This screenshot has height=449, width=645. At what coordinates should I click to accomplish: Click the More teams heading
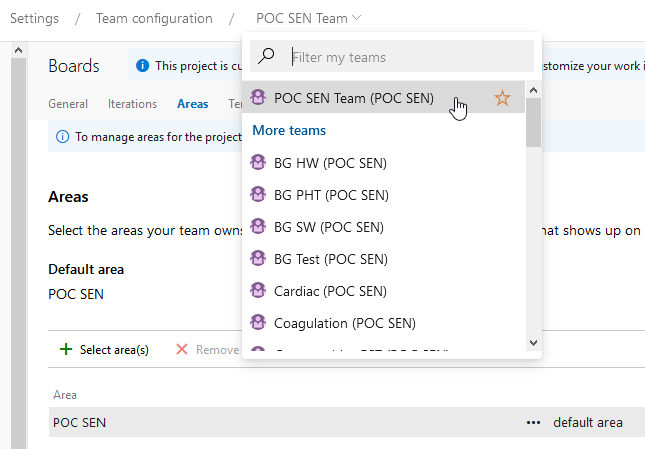[289, 130]
